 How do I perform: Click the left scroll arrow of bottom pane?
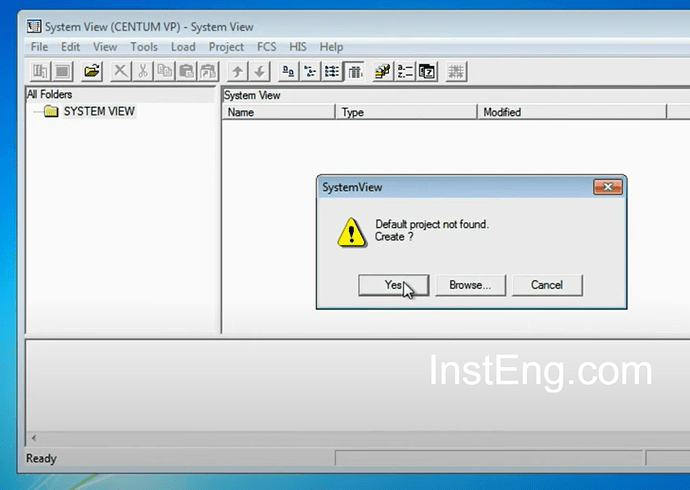point(34,438)
